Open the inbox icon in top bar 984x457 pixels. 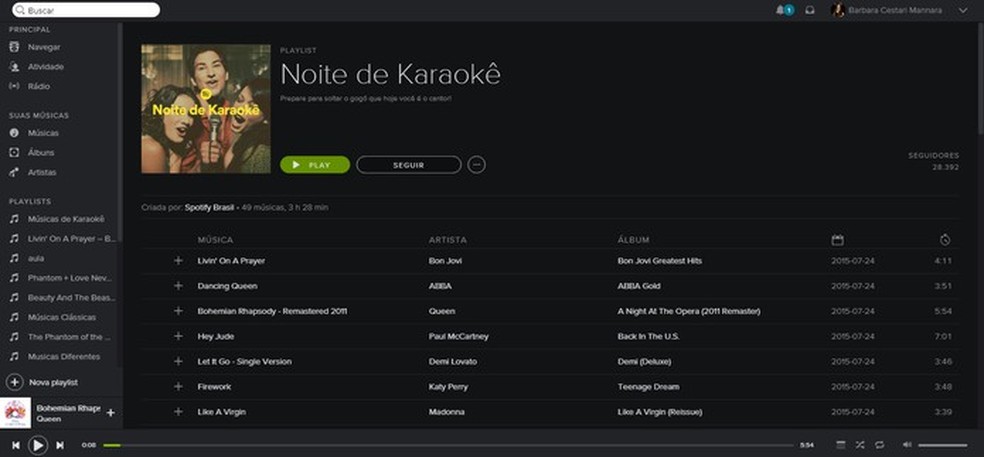click(810, 10)
